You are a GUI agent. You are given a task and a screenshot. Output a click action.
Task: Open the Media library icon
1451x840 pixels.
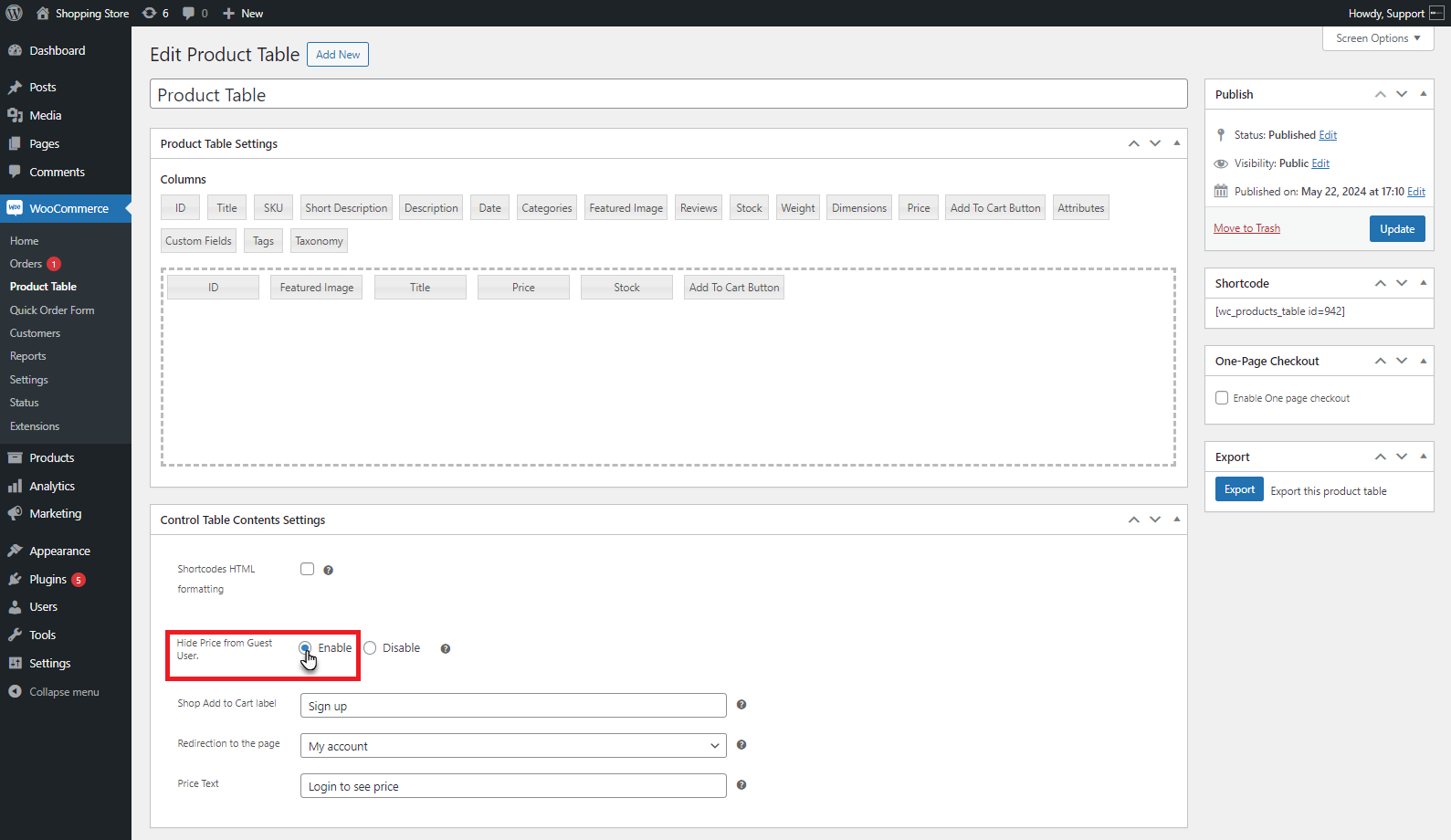15,116
